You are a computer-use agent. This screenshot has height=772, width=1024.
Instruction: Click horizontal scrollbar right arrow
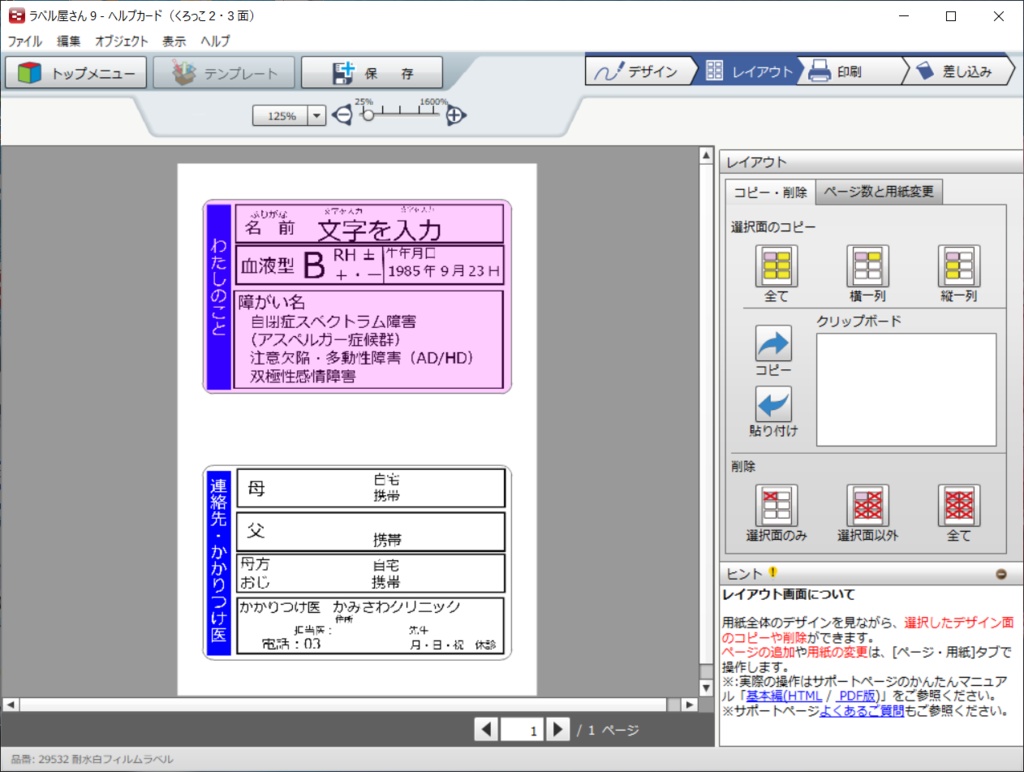click(x=690, y=705)
